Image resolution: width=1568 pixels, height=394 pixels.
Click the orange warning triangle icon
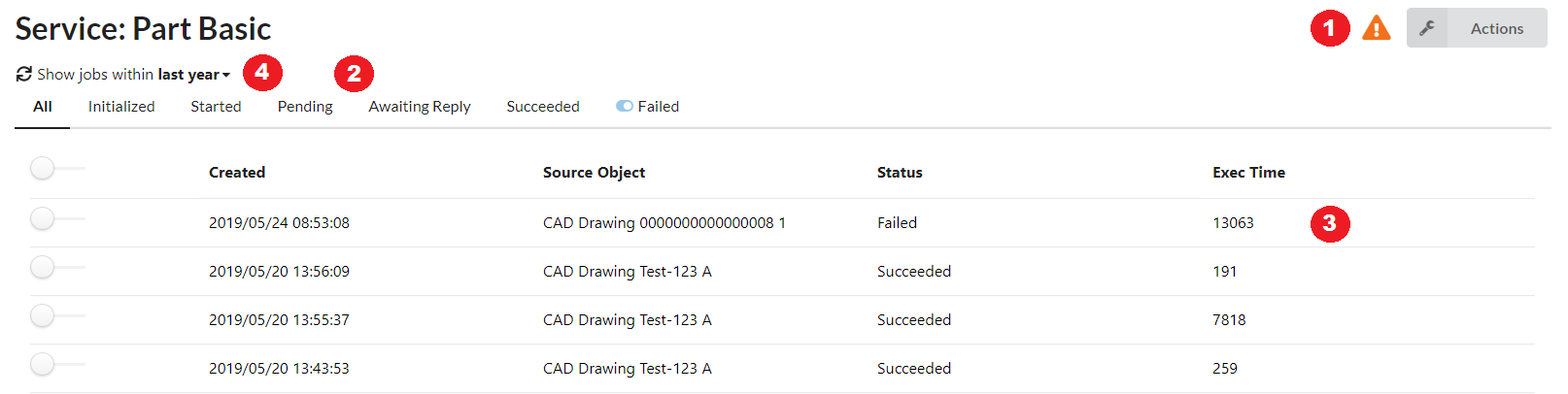1376,28
